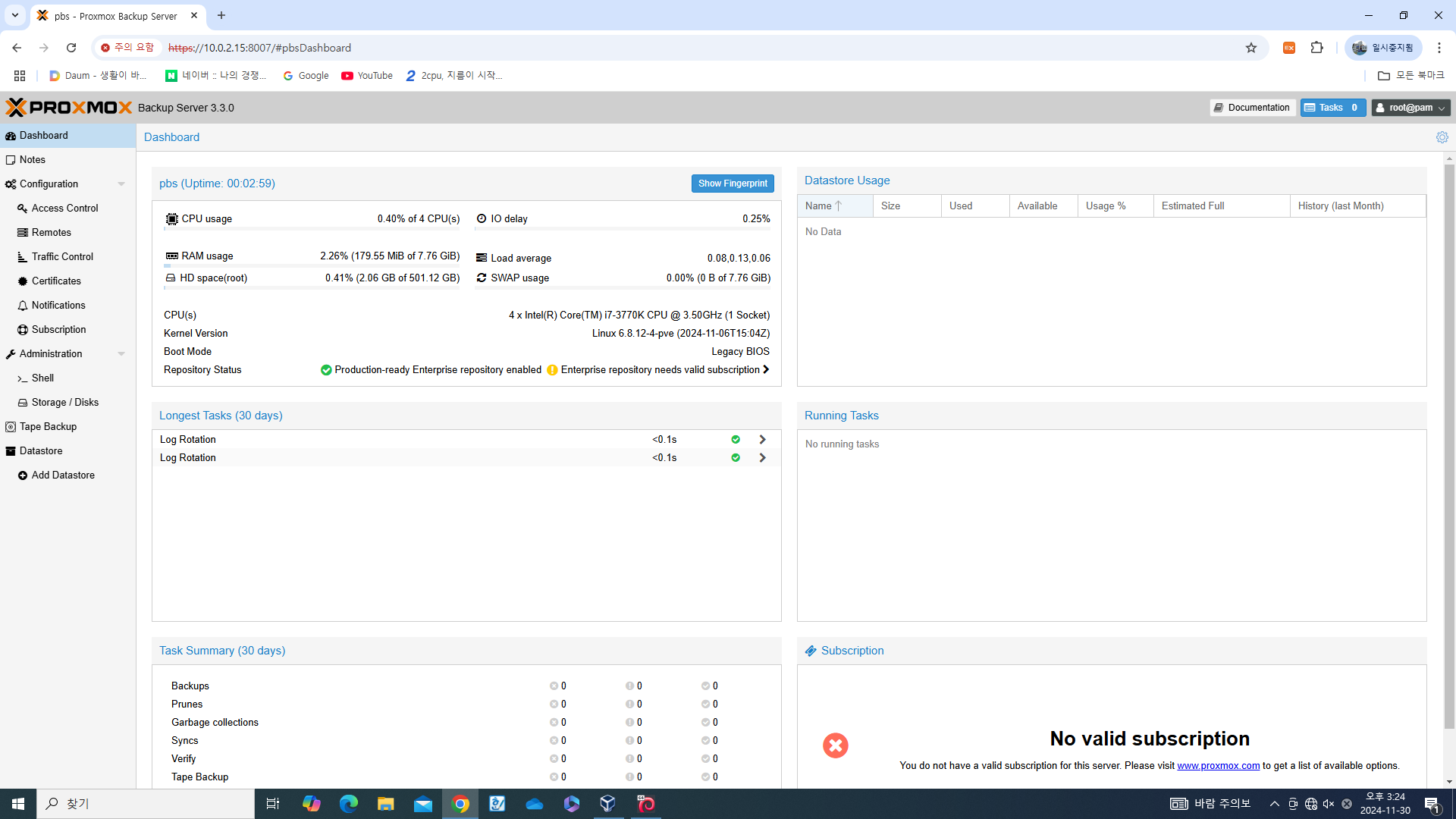Sort datastore table by Size column
This screenshot has width=1456, height=819.
(907, 206)
